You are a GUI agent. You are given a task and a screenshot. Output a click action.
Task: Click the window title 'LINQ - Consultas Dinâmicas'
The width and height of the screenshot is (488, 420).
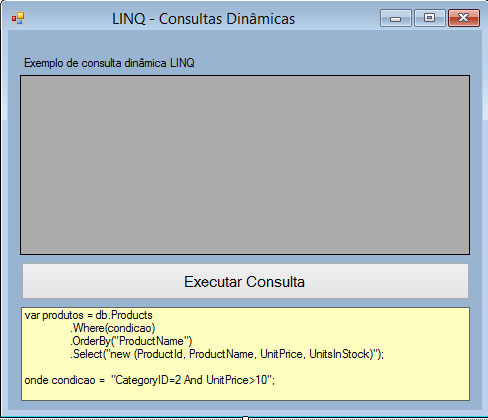[203, 19]
